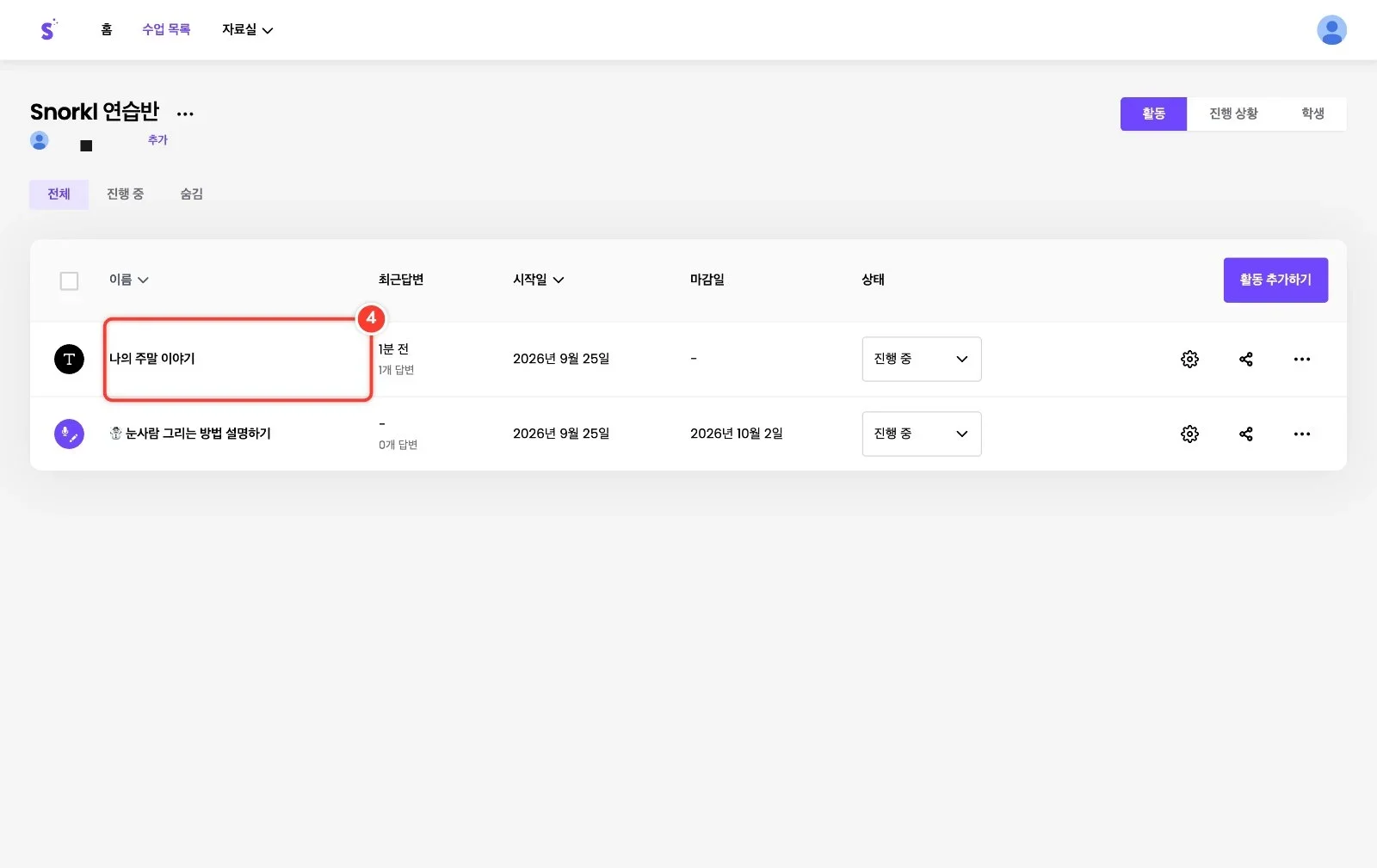Go to 홈 in top navigation
This screenshot has height=868, width=1377.
(107, 29)
